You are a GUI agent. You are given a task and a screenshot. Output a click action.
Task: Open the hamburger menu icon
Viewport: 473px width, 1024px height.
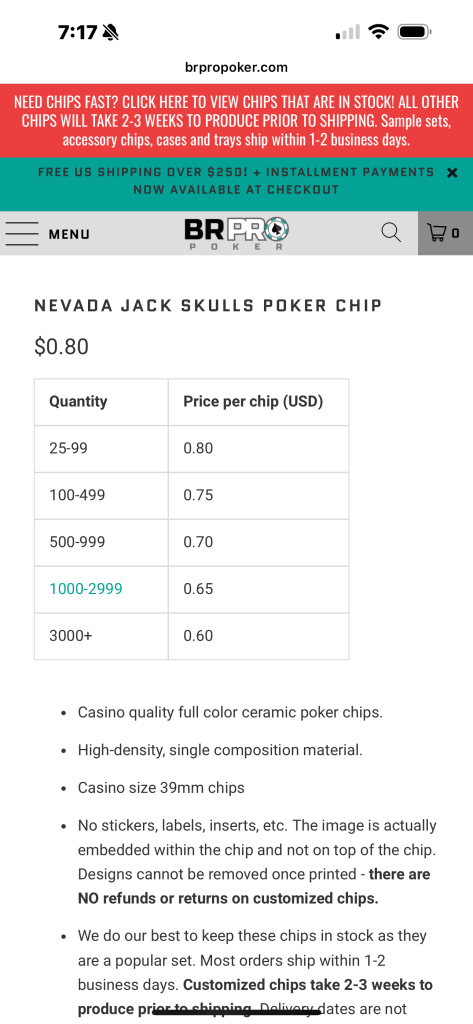coord(22,233)
